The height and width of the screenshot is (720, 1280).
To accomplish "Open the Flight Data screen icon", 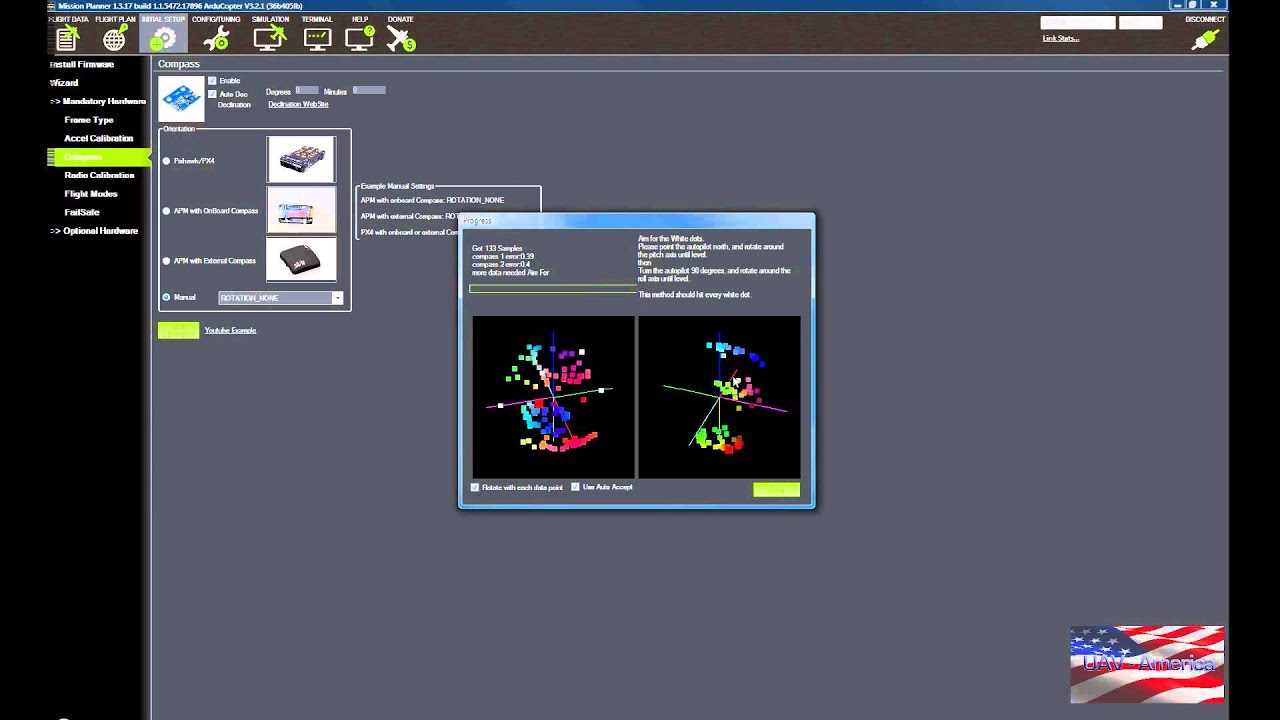I will tap(67, 39).
